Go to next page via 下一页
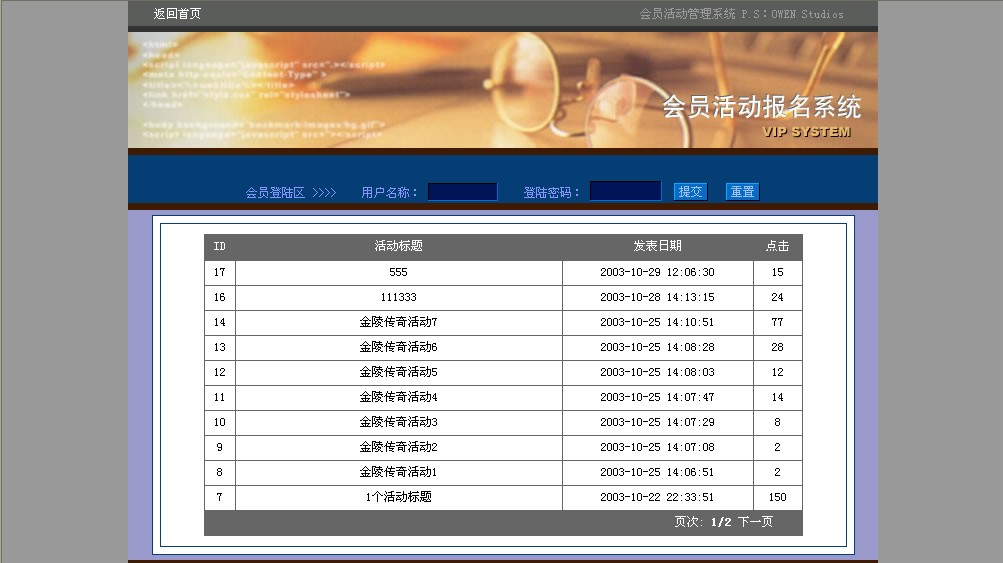This screenshot has width=1003, height=563. pos(755,522)
